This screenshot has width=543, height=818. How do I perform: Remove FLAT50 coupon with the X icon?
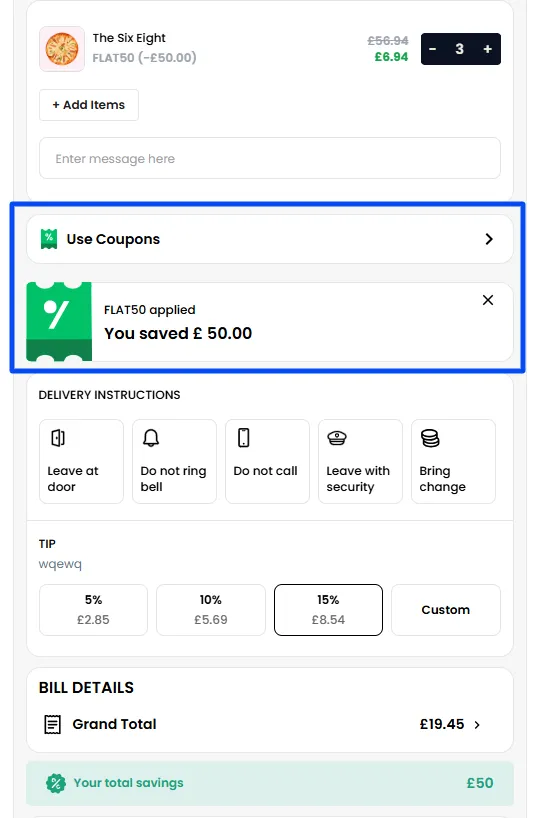tap(488, 300)
